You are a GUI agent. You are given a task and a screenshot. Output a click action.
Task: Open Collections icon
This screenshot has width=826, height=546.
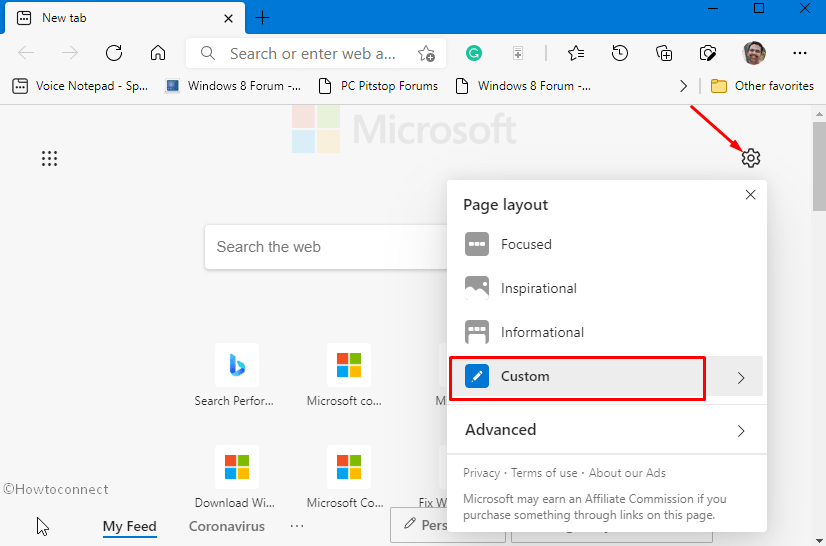[x=664, y=53]
